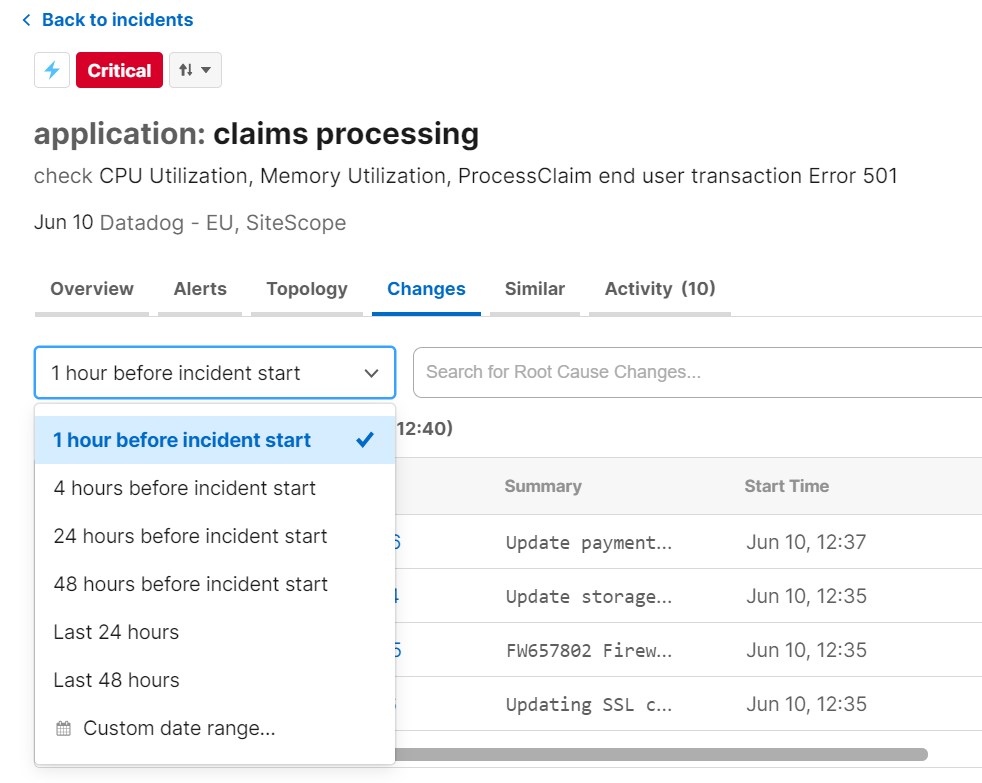Screen dimensions: 982x783
Task: Click the Critical severity badge
Action: 119,70
